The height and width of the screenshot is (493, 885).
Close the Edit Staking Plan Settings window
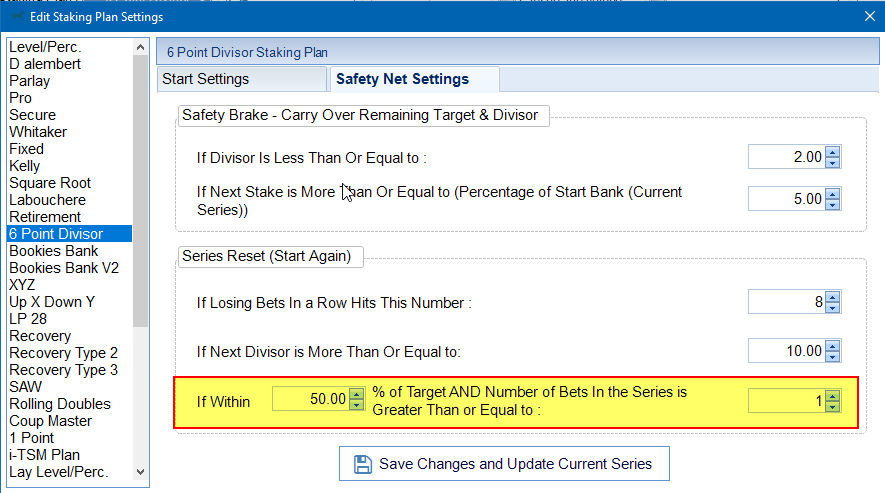(867, 16)
